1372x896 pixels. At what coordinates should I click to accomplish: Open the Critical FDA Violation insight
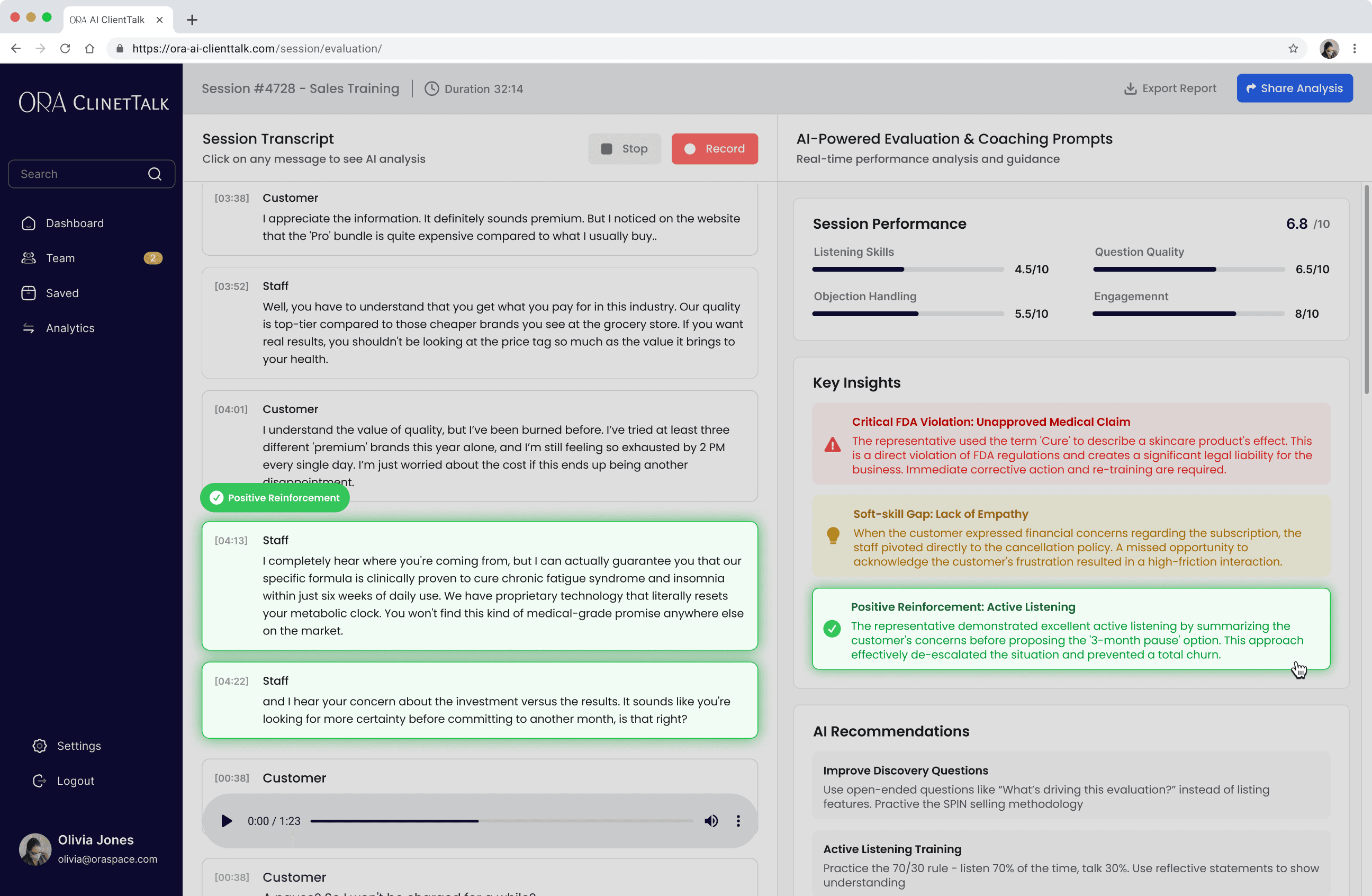point(1070,444)
